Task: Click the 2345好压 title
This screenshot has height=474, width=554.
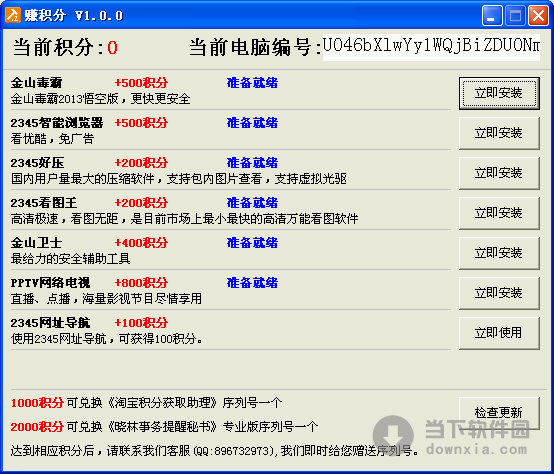Action: coord(37,163)
